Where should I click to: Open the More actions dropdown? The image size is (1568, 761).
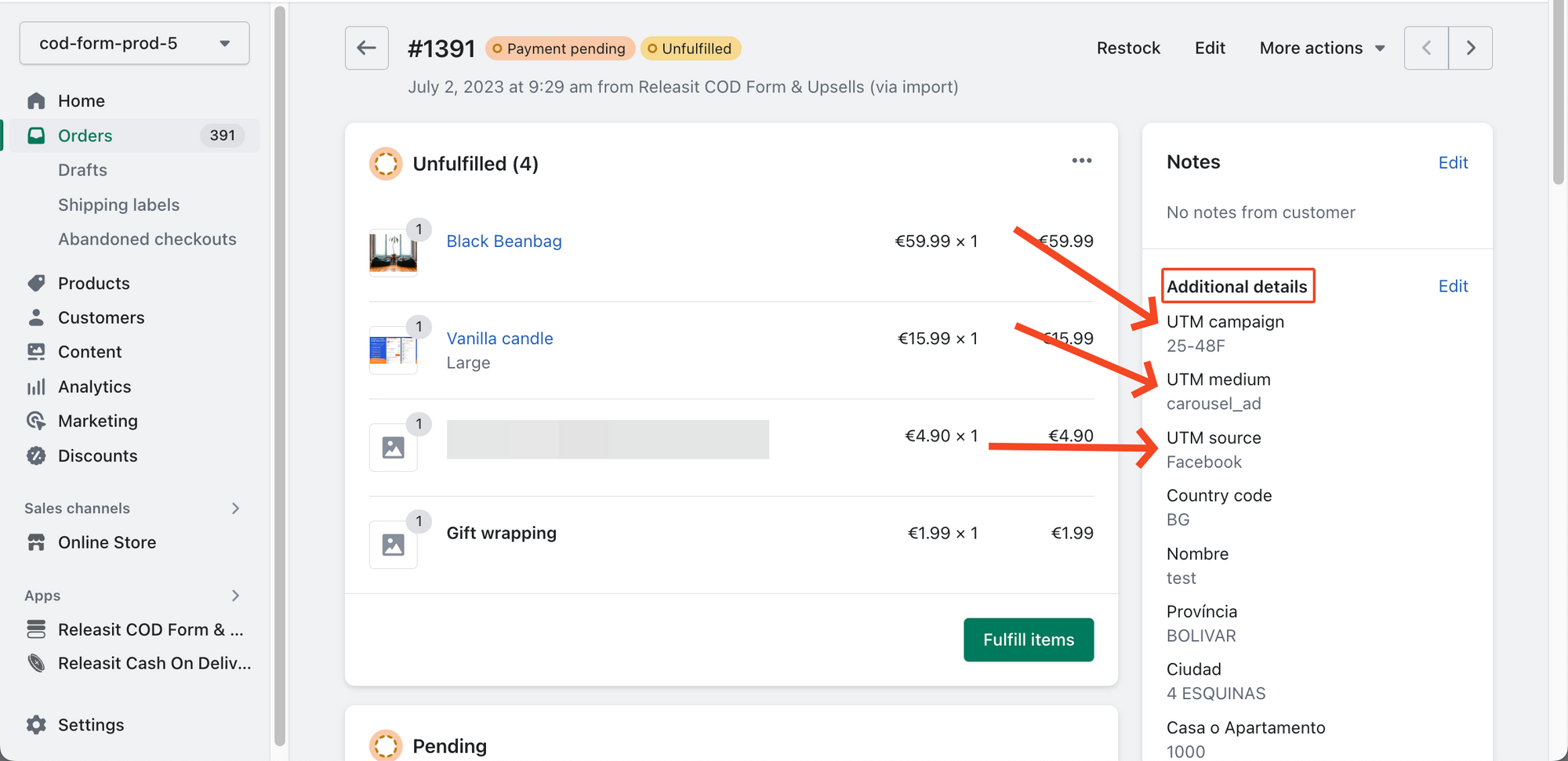tap(1322, 48)
